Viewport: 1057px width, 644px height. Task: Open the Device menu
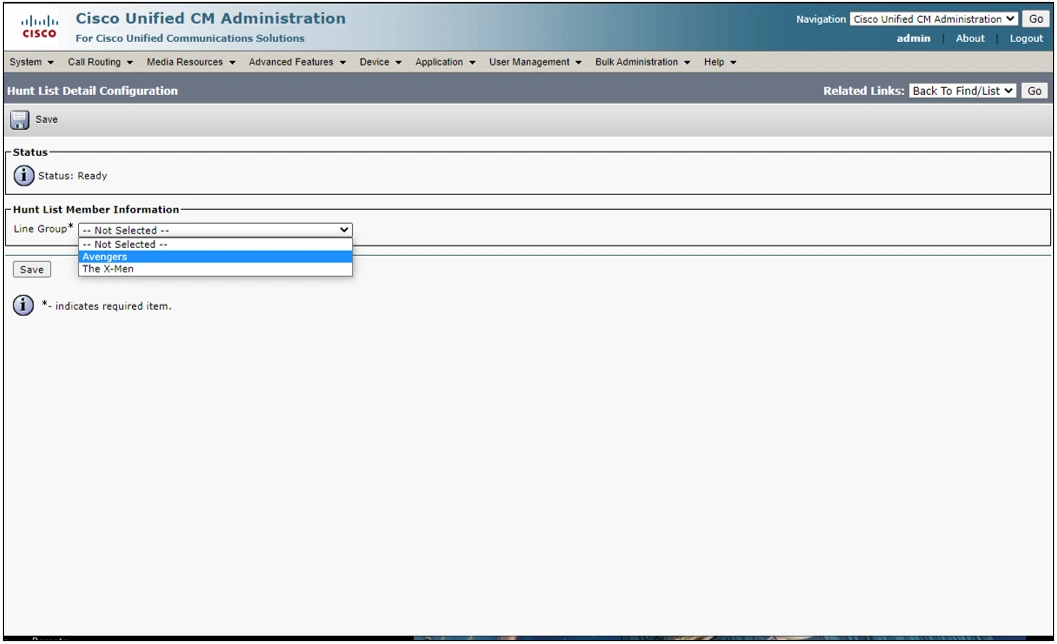tap(380, 62)
